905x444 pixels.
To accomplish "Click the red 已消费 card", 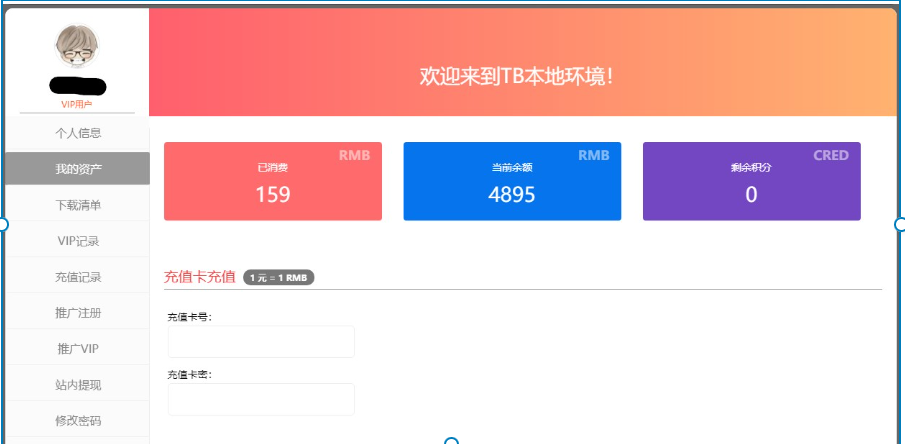I will pos(272,181).
